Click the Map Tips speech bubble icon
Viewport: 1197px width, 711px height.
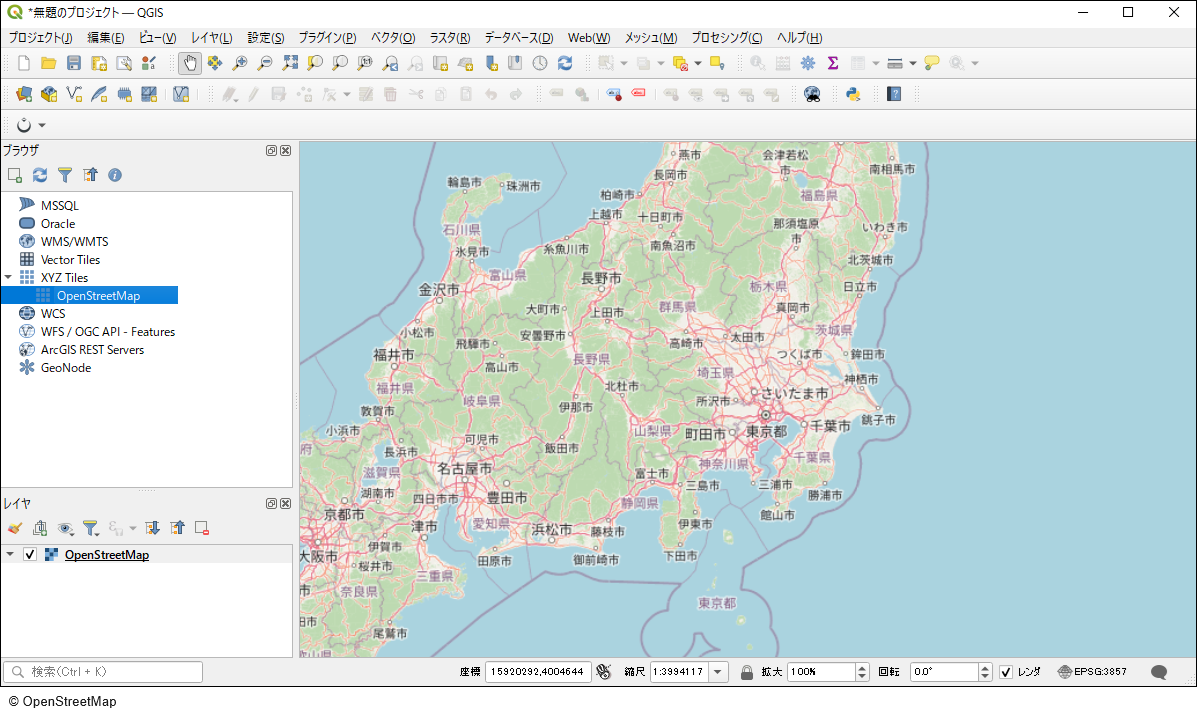tap(931, 63)
